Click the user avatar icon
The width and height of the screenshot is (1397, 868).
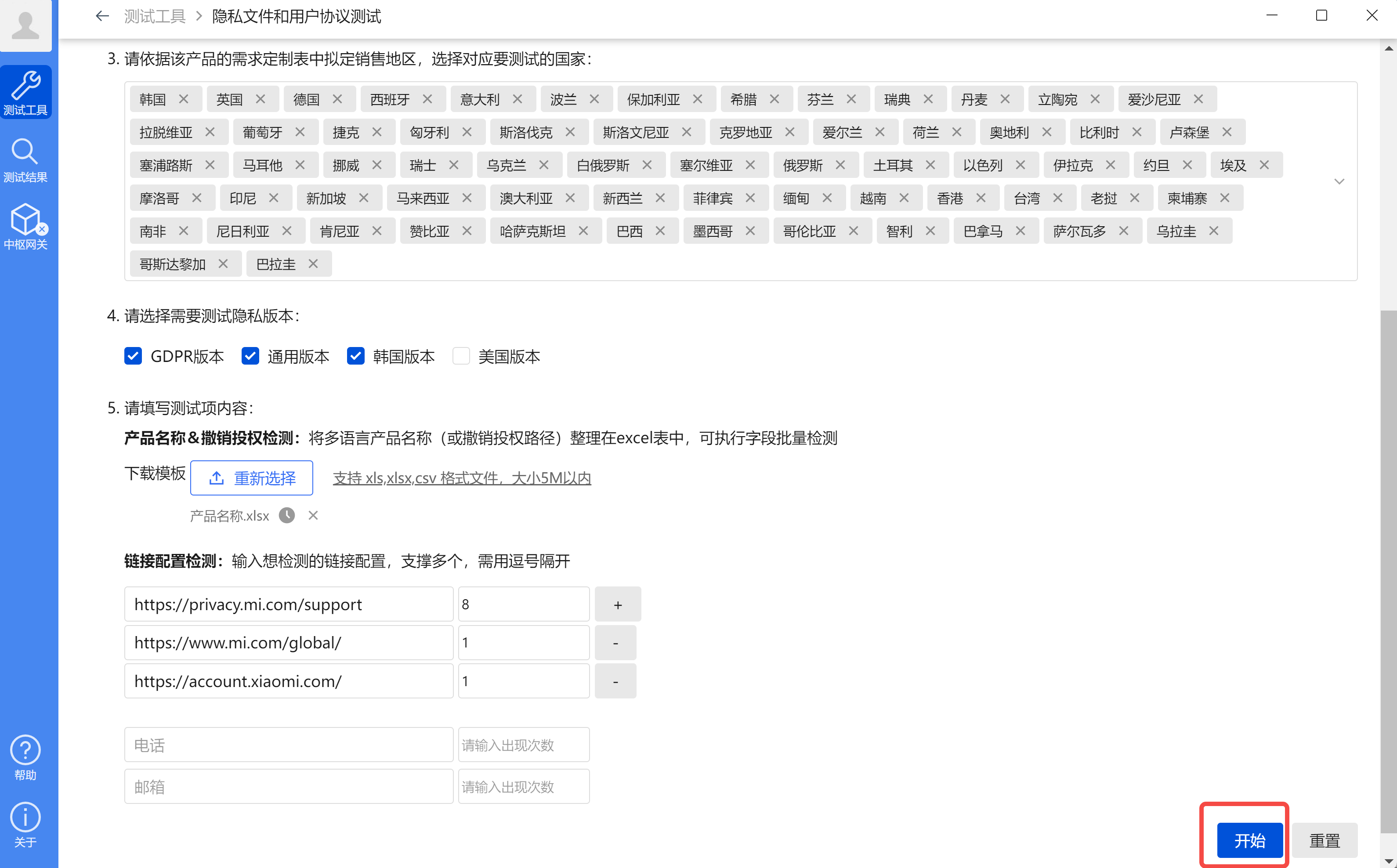(x=26, y=26)
